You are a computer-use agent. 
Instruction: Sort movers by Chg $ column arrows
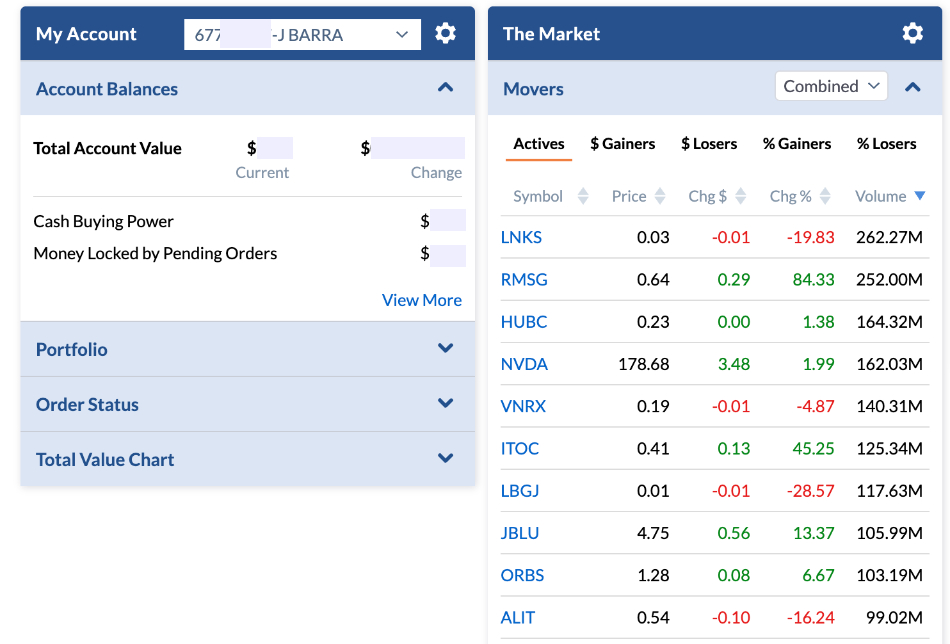tap(741, 197)
